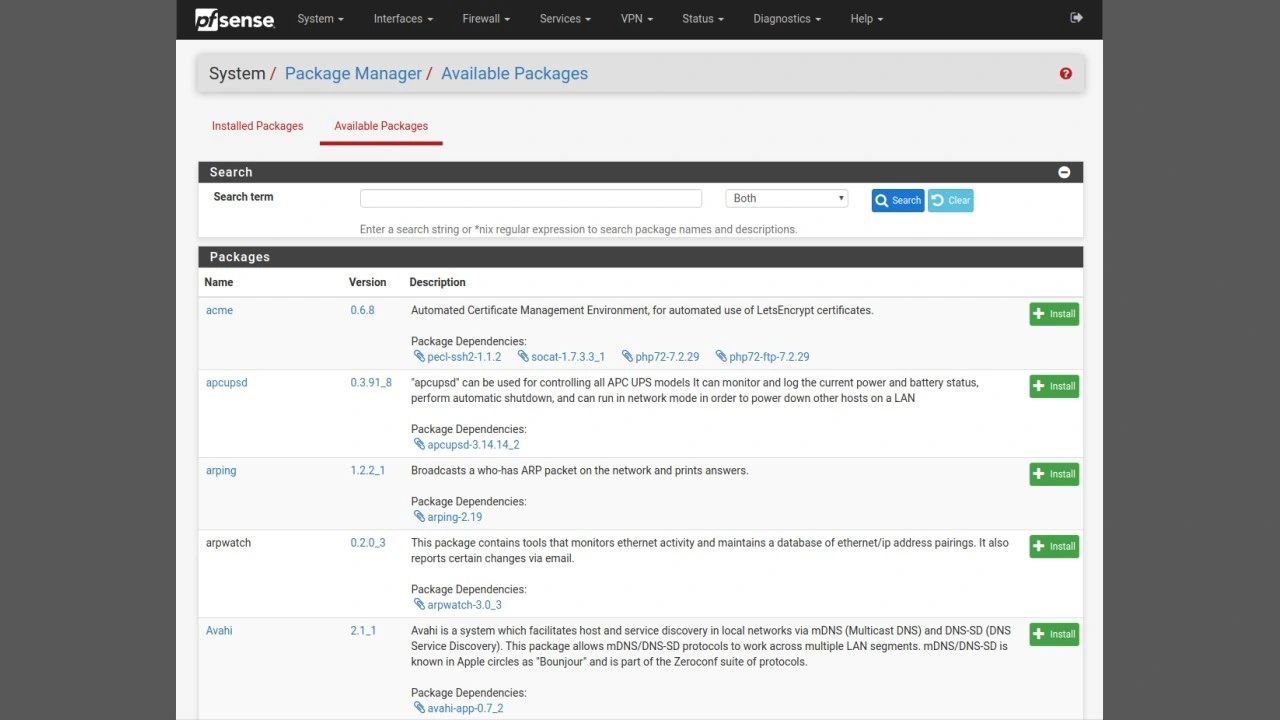
Task: Install the arping package
Action: (x=1054, y=474)
